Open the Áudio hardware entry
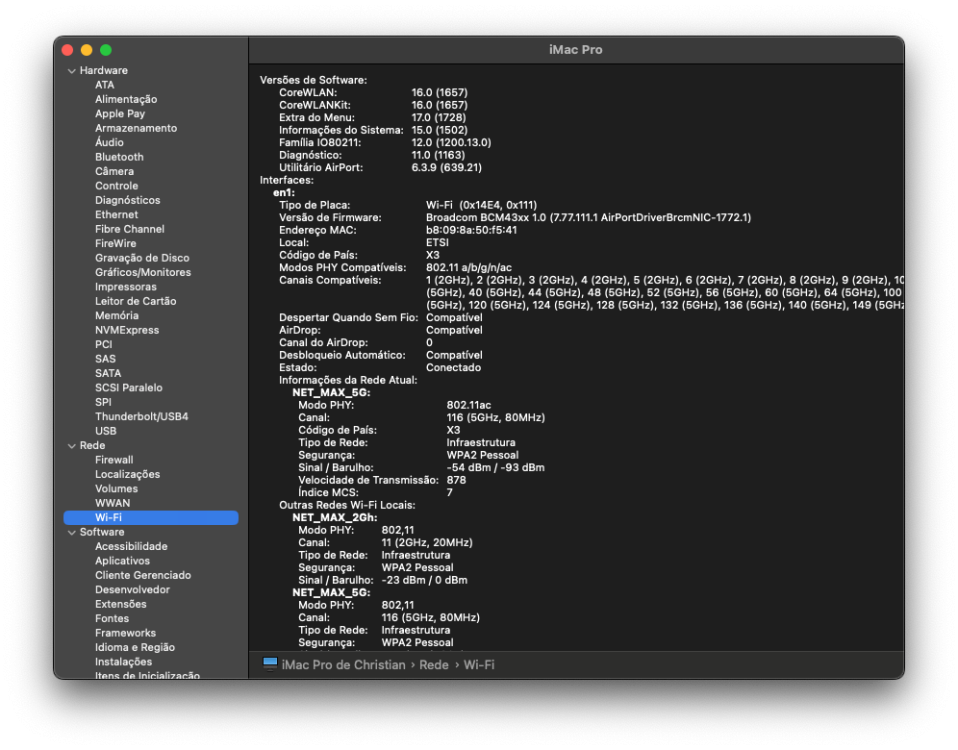The image size is (958, 750). point(109,142)
